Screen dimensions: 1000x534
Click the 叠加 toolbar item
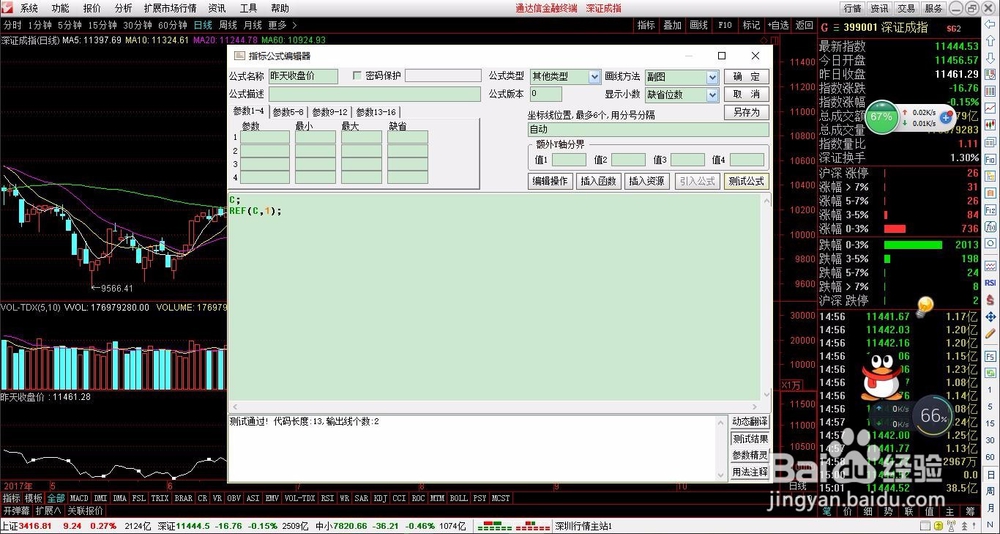click(x=673, y=26)
